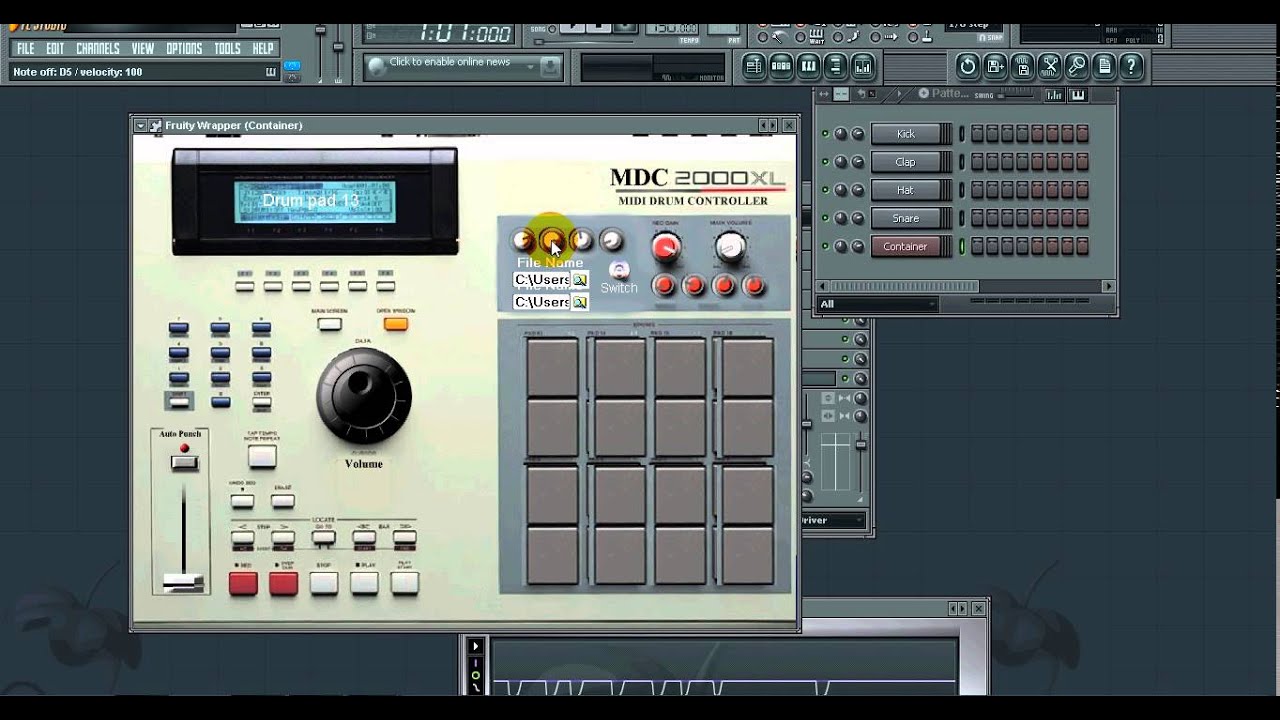Image resolution: width=1280 pixels, height=720 pixels.
Task: Select the Container channel button
Action: pyautogui.click(x=906, y=246)
